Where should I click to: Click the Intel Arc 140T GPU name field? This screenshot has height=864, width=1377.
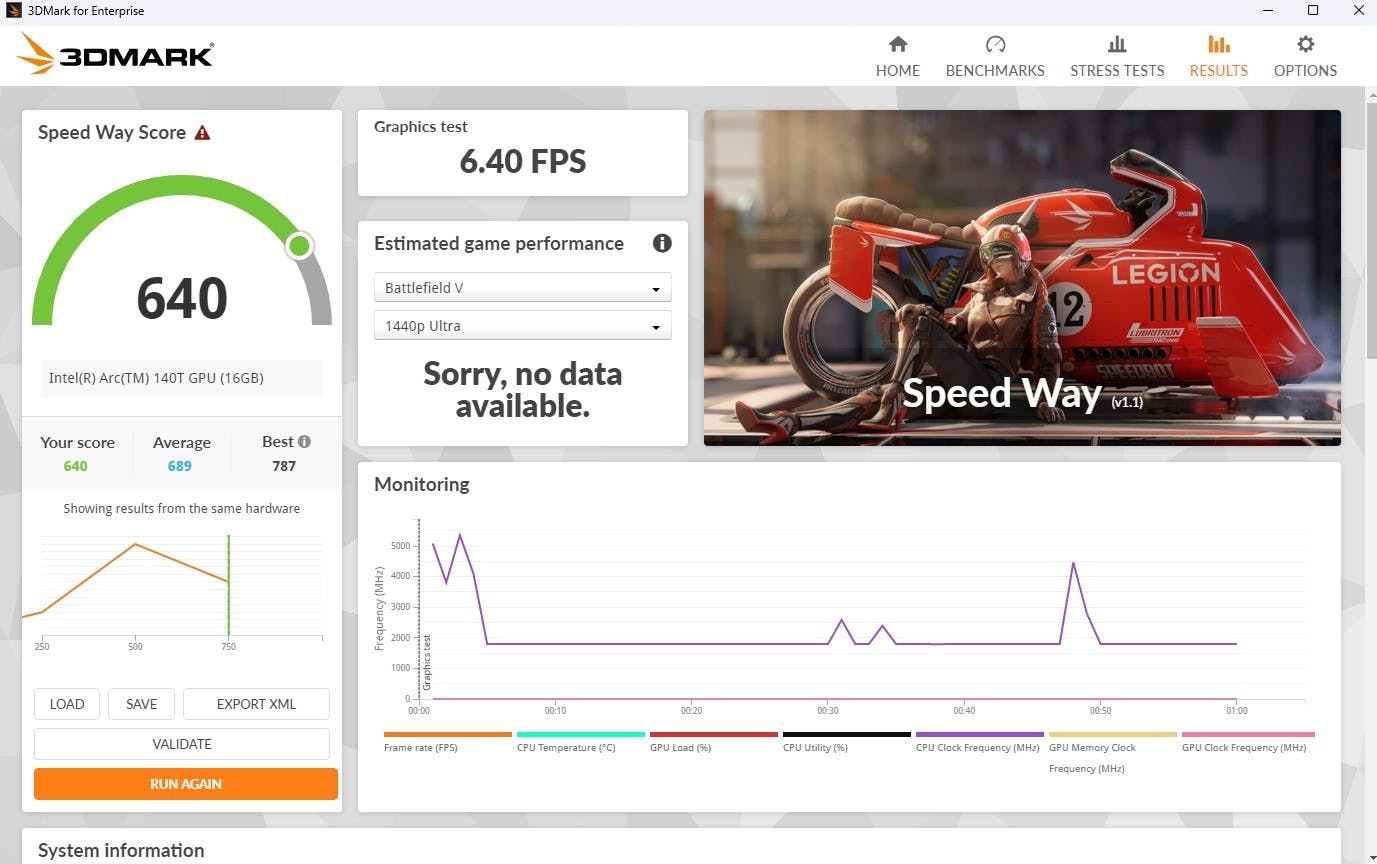pyautogui.click(x=182, y=378)
